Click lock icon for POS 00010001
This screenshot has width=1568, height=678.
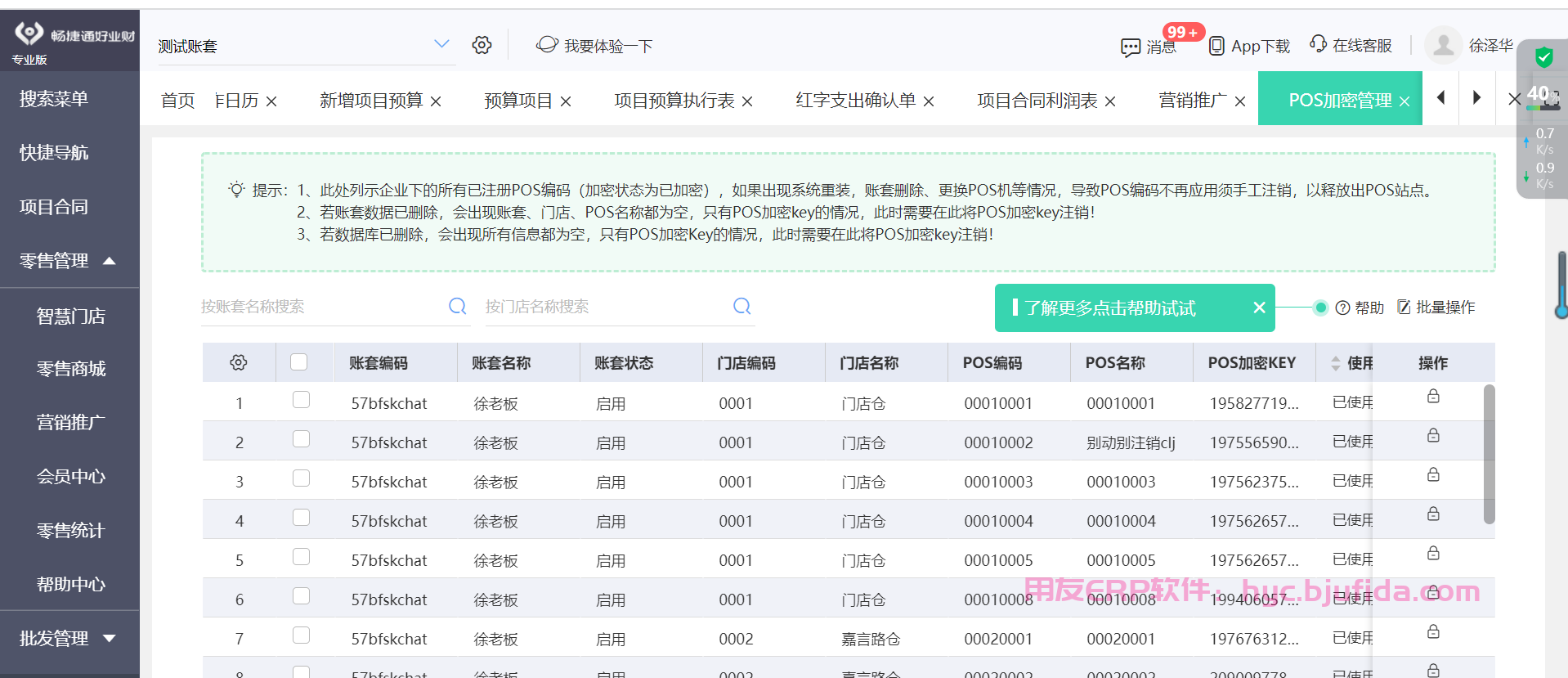(x=1433, y=397)
